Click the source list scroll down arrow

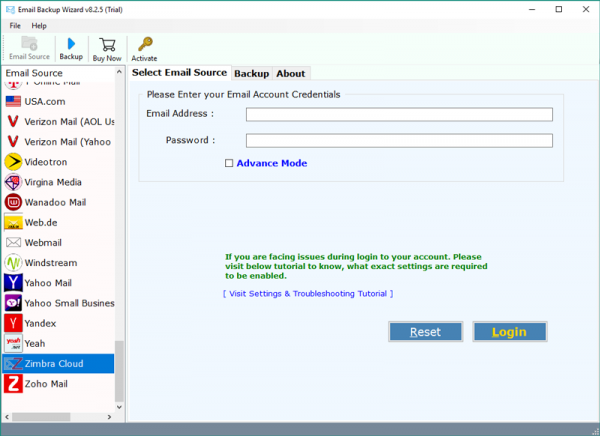click(x=119, y=407)
